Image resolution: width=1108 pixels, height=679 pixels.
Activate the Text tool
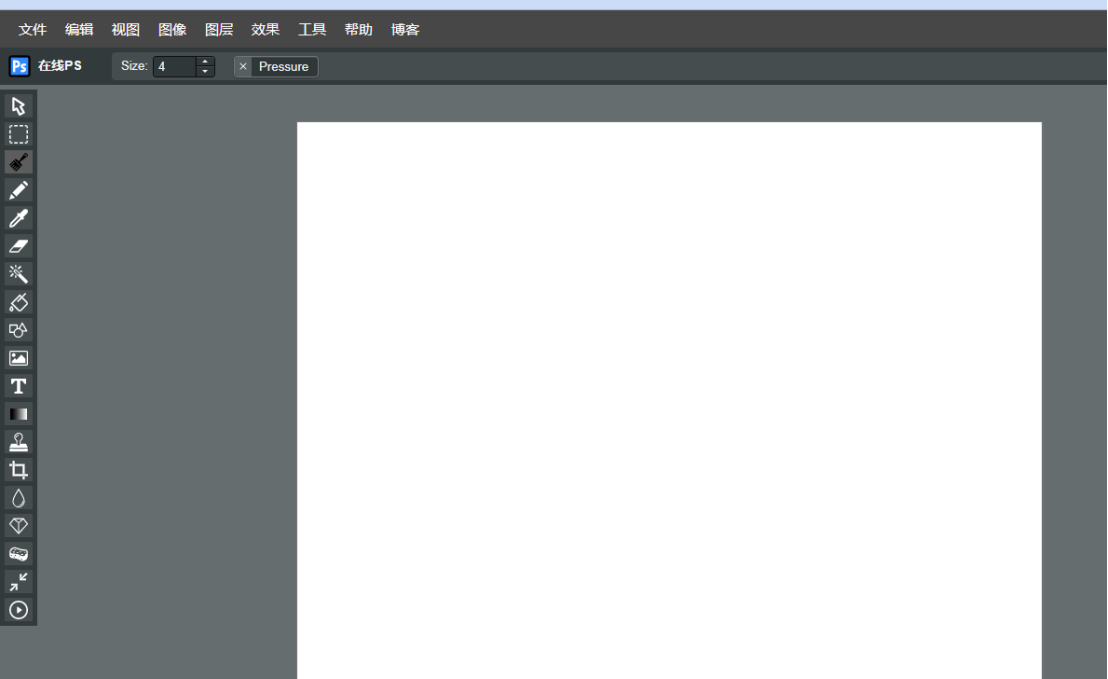click(18, 385)
